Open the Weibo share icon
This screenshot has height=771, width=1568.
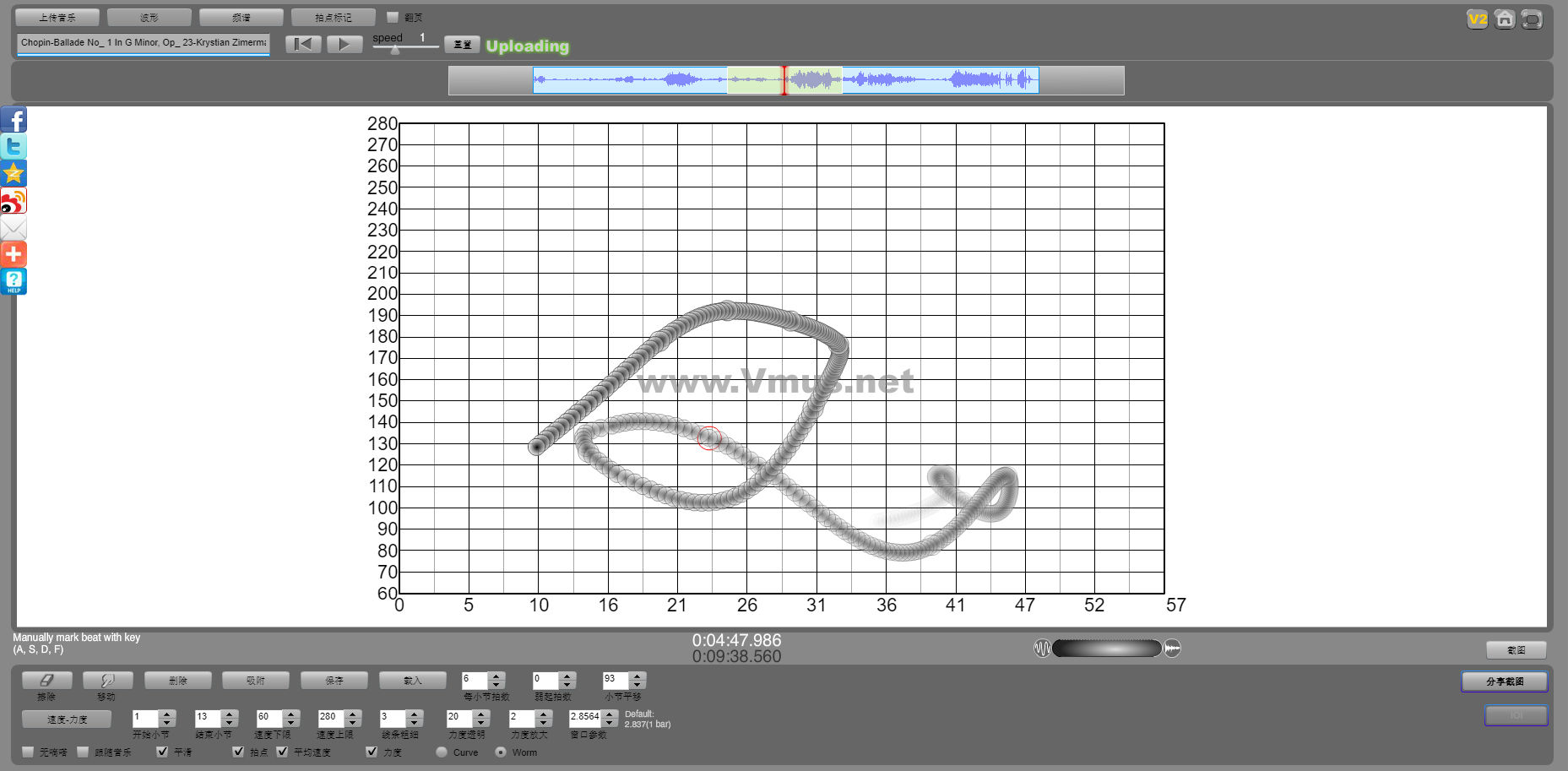pyautogui.click(x=14, y=201)
